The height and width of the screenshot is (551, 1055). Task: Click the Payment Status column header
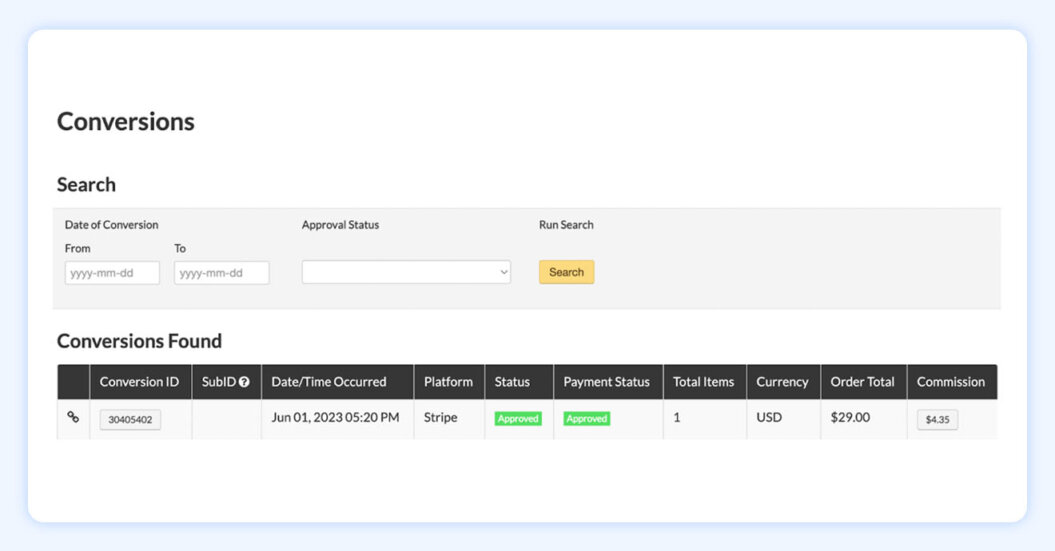point(606,382)
